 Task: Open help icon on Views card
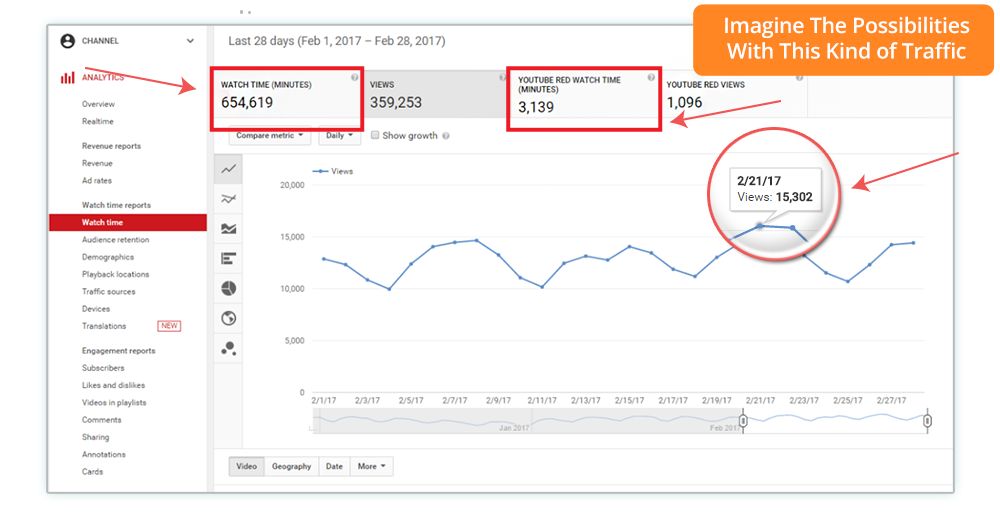(503, 77)
